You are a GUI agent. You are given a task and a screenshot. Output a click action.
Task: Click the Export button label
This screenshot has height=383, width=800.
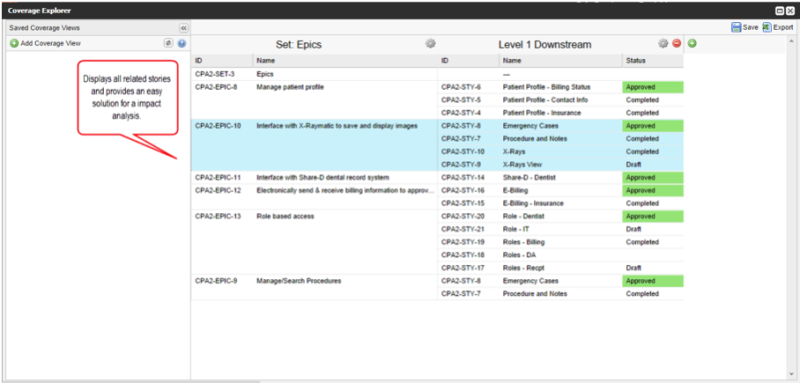[783, 28]
